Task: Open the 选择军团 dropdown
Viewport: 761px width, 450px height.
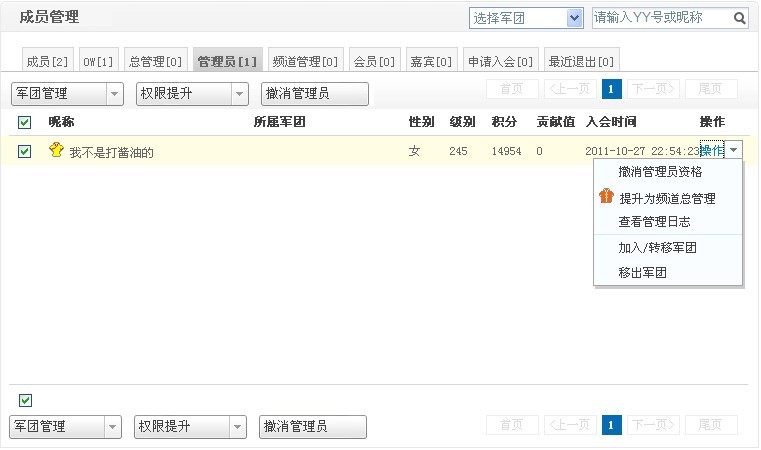Action: point(574,18)
